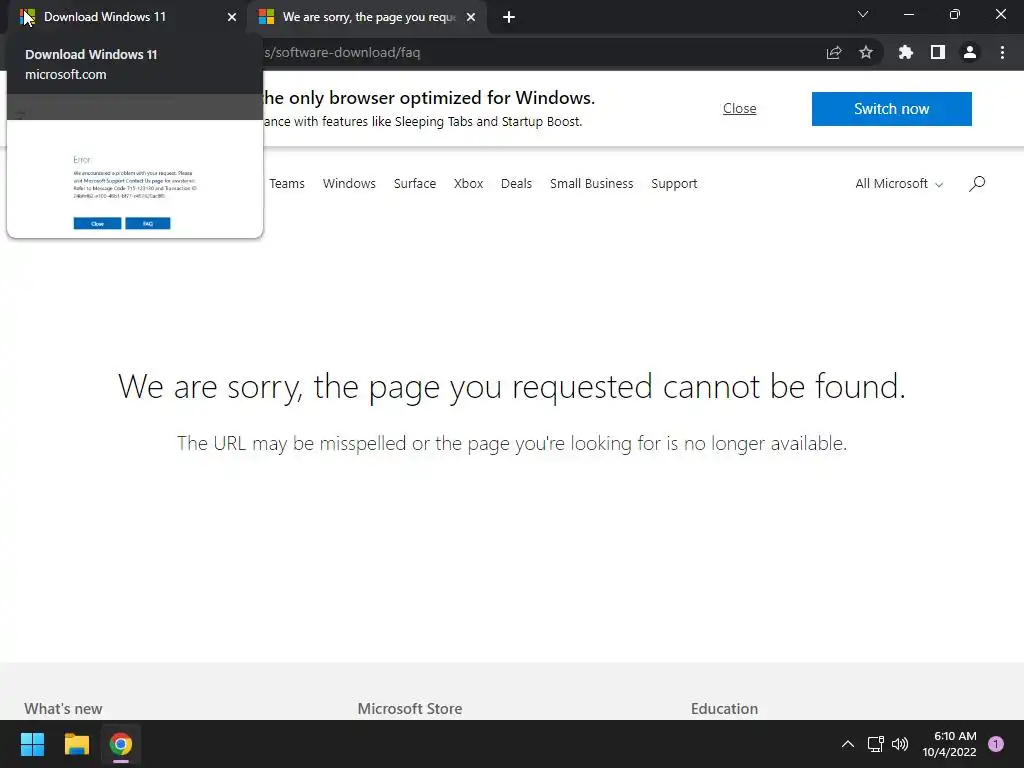Restore down the Chrome window
Screen dimensions: 1024x768
(955, 14)
